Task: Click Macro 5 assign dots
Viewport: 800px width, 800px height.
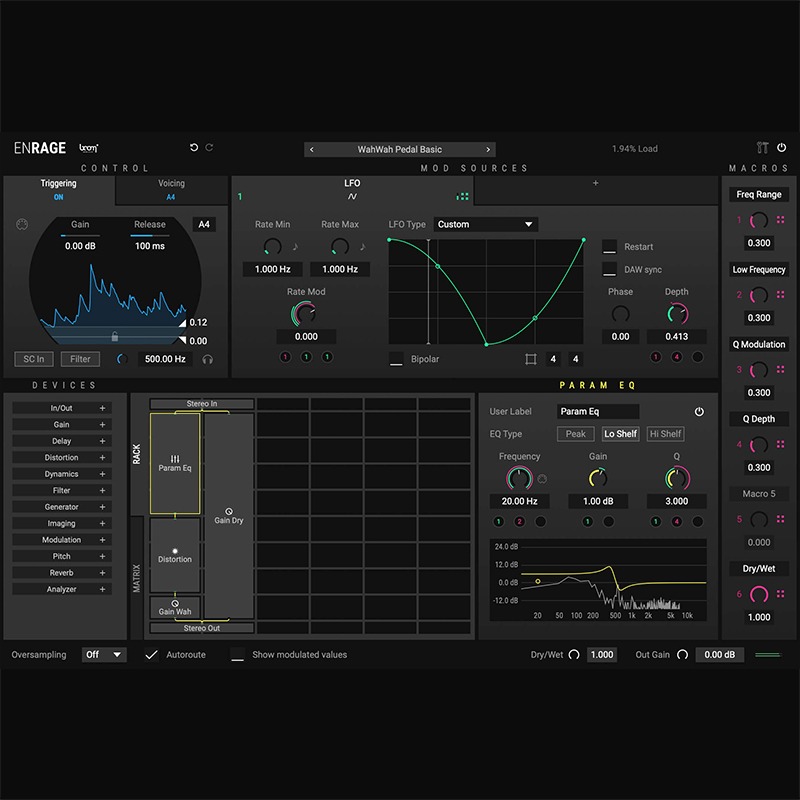Action: click(x=780, y=519)
